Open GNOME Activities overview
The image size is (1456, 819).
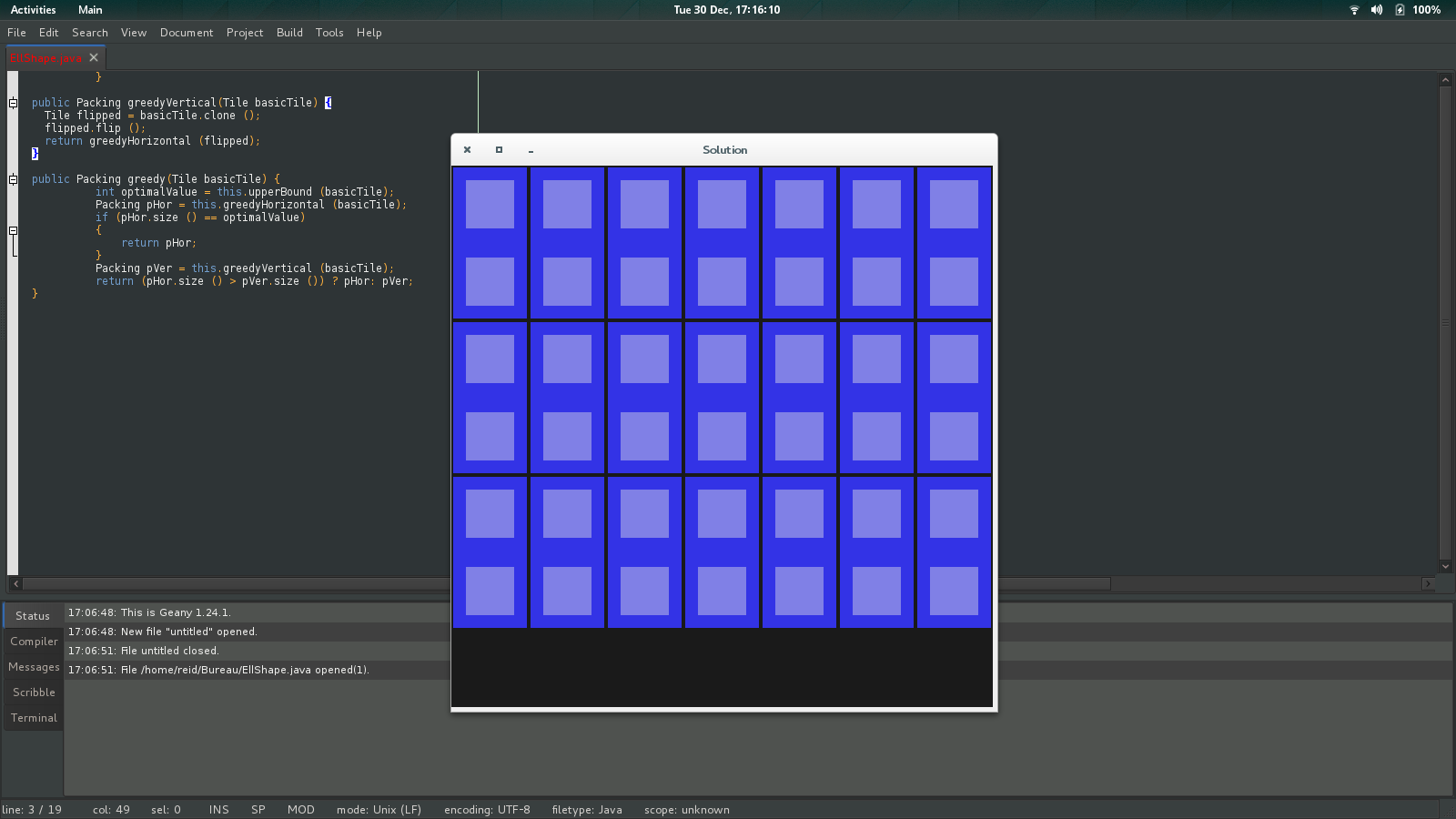[x=33, y=10]
